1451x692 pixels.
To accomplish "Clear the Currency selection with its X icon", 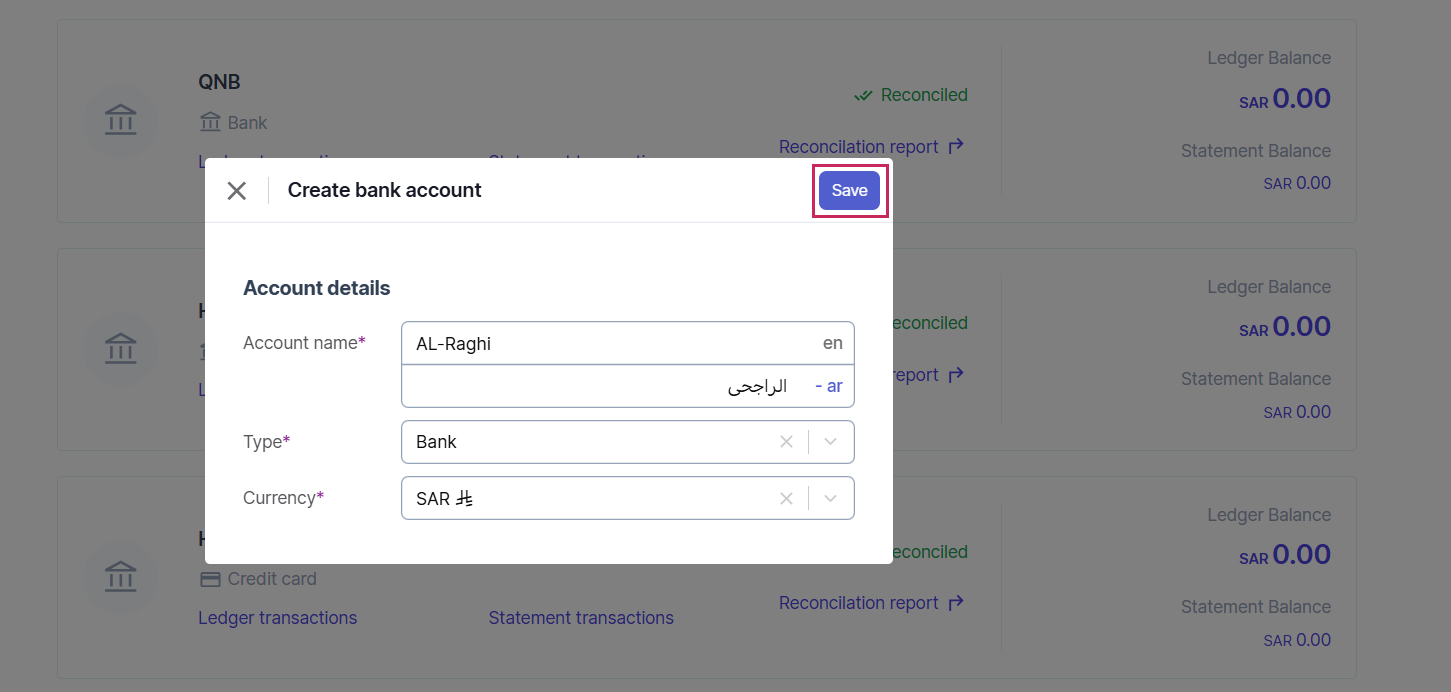I will (786, 497).
